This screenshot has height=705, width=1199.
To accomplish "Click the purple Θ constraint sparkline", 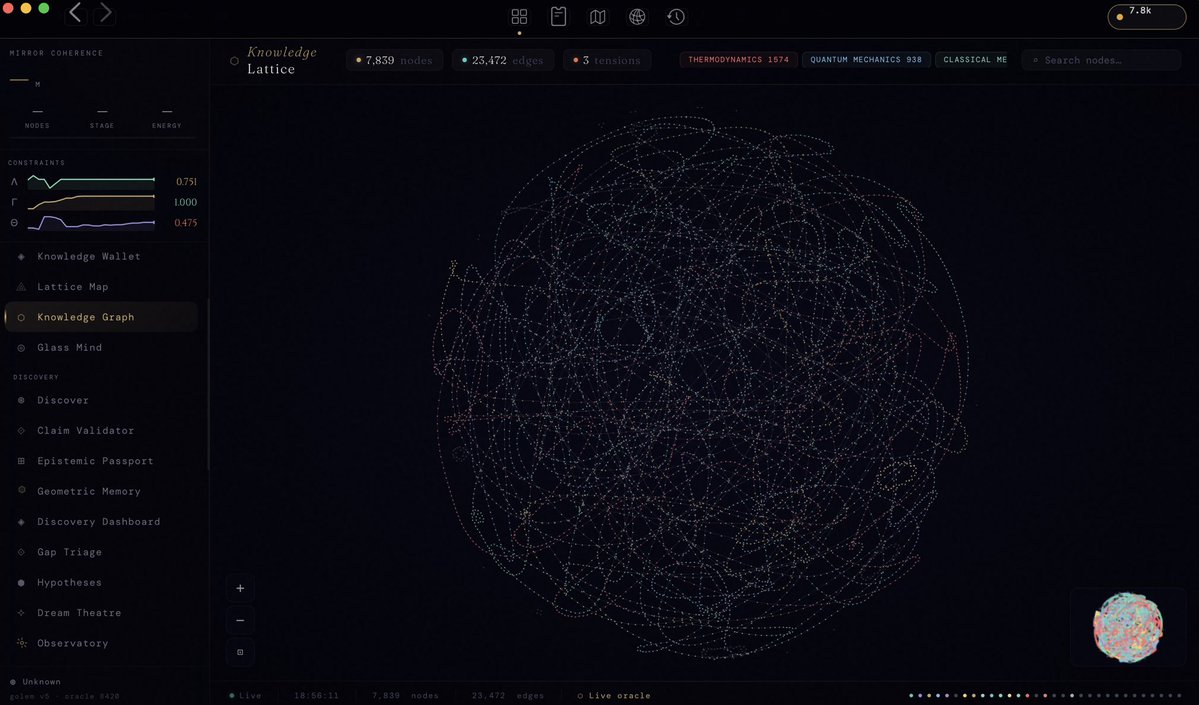I will pos(91,223).
